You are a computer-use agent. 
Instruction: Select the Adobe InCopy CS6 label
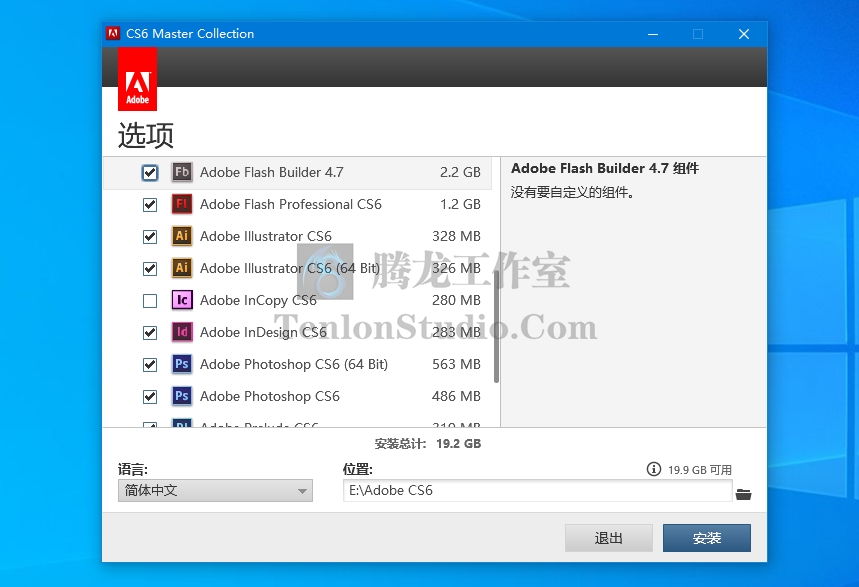258,300
